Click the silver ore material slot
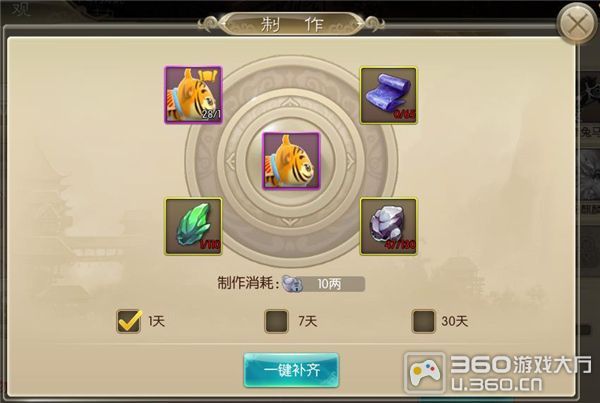This screenshot has width=600, height=403. tap(388, 226)
